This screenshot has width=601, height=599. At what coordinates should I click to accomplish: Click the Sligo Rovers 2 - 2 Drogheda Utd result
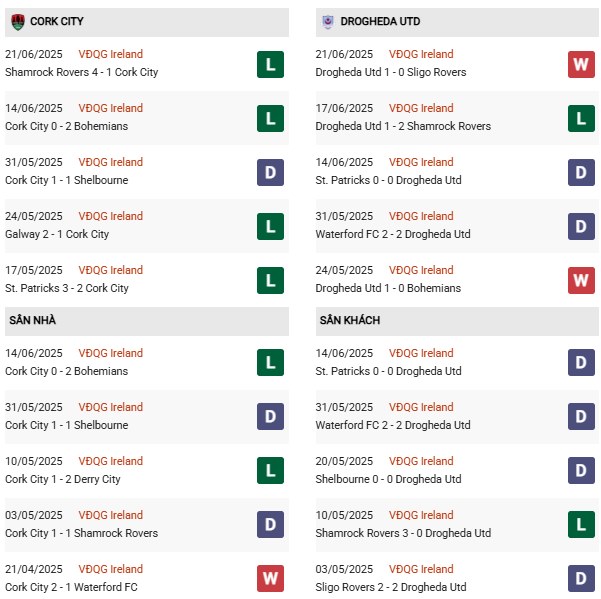point(391,587)
